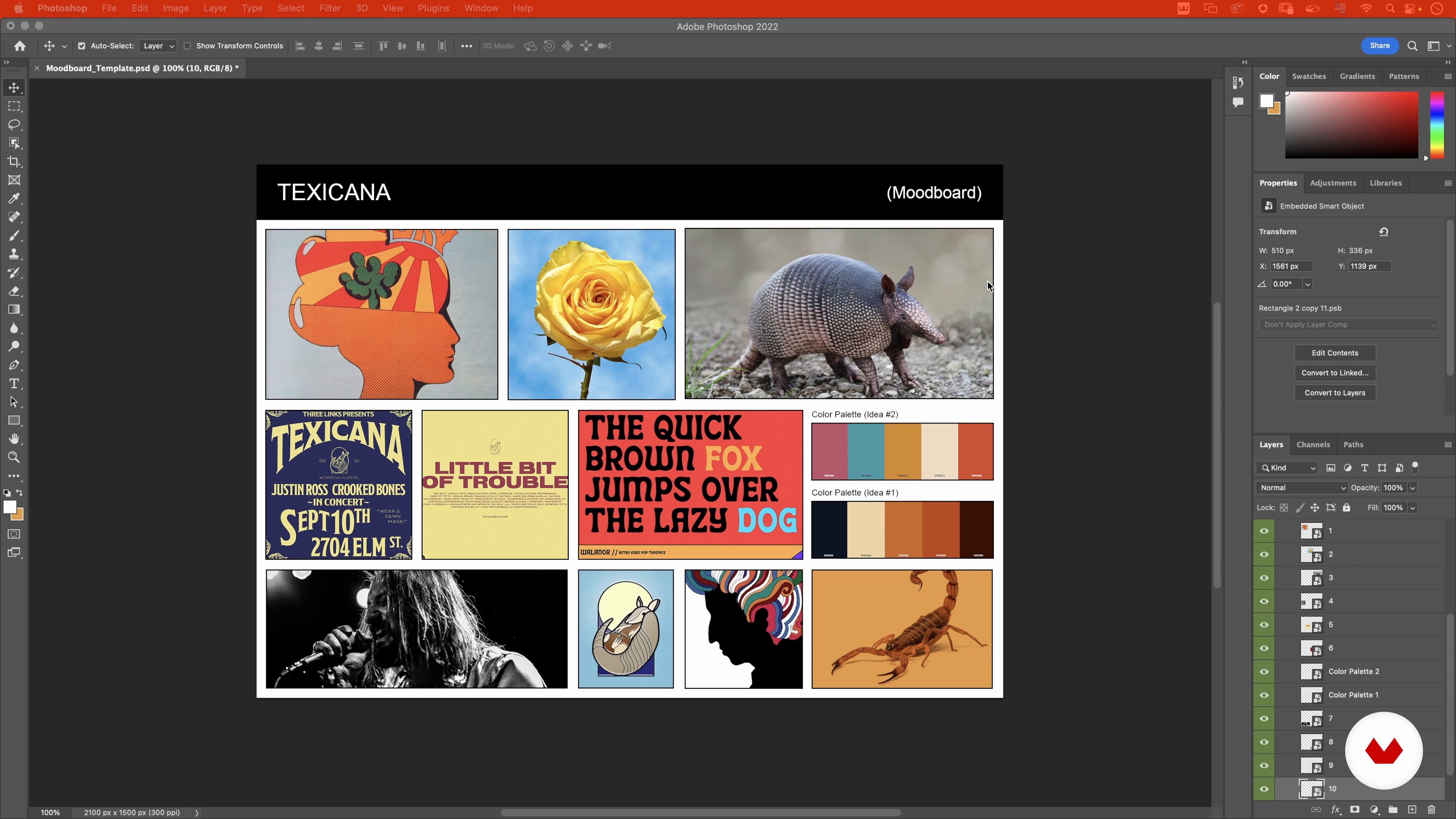Click the X position input field

[1291, 266]
